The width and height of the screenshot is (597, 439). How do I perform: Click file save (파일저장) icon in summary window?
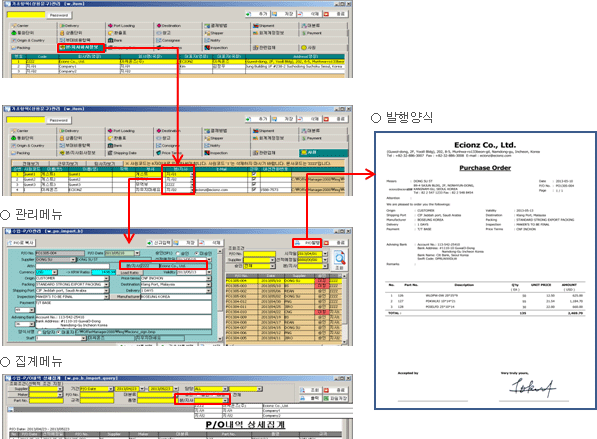[x=326, y=398]
